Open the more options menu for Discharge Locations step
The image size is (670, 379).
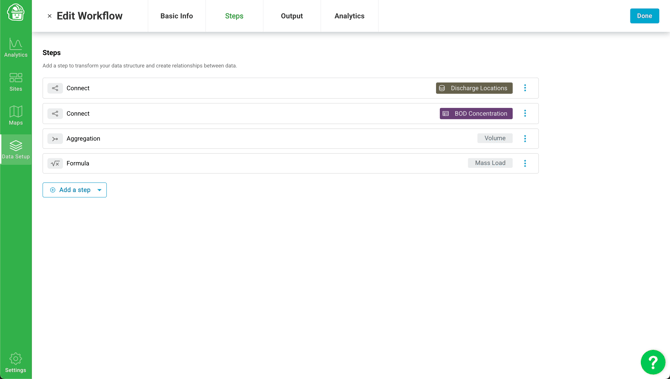click(x=525, y=88)
